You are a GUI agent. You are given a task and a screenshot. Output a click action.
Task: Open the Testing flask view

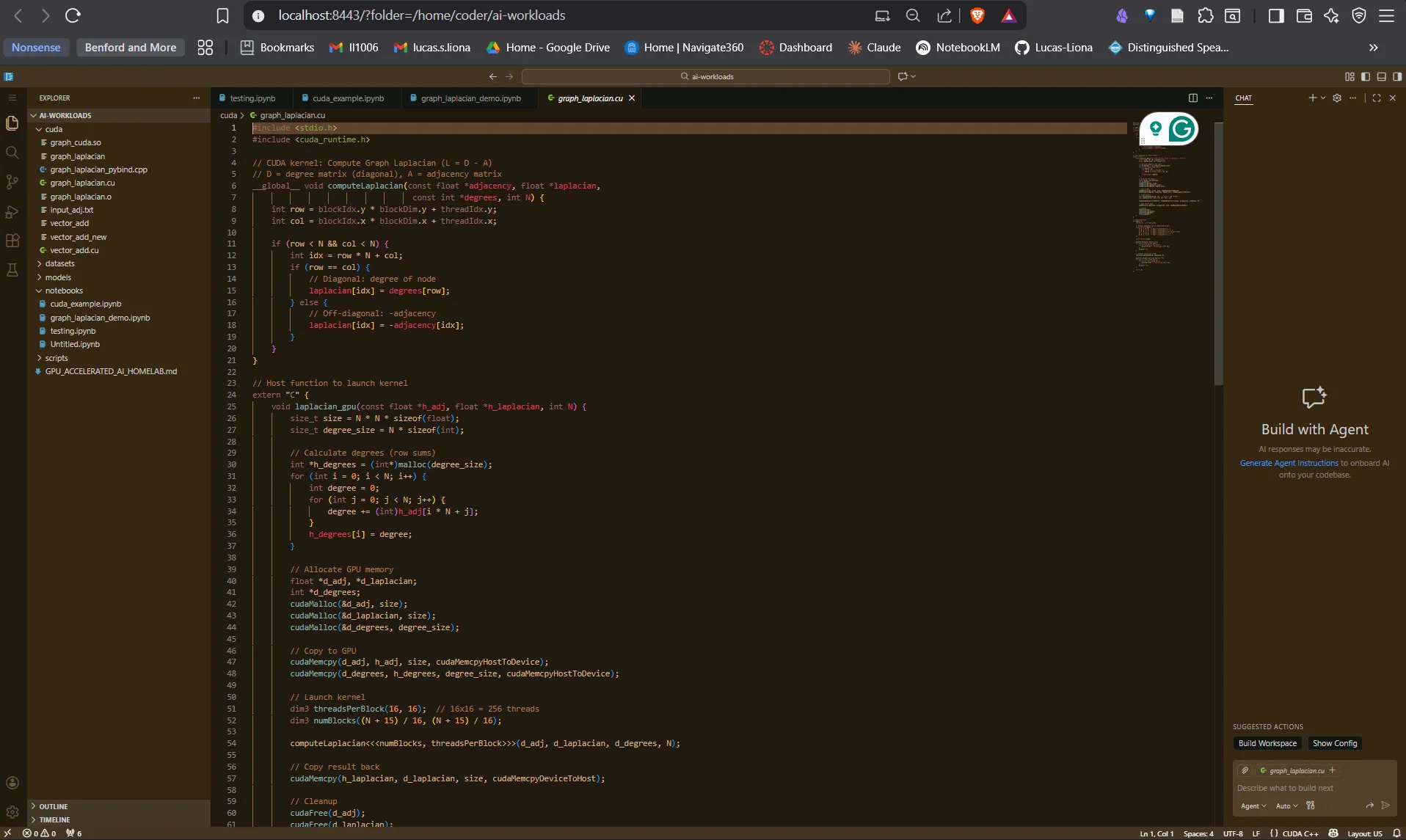pyautogui.click(x=12, y=270)
